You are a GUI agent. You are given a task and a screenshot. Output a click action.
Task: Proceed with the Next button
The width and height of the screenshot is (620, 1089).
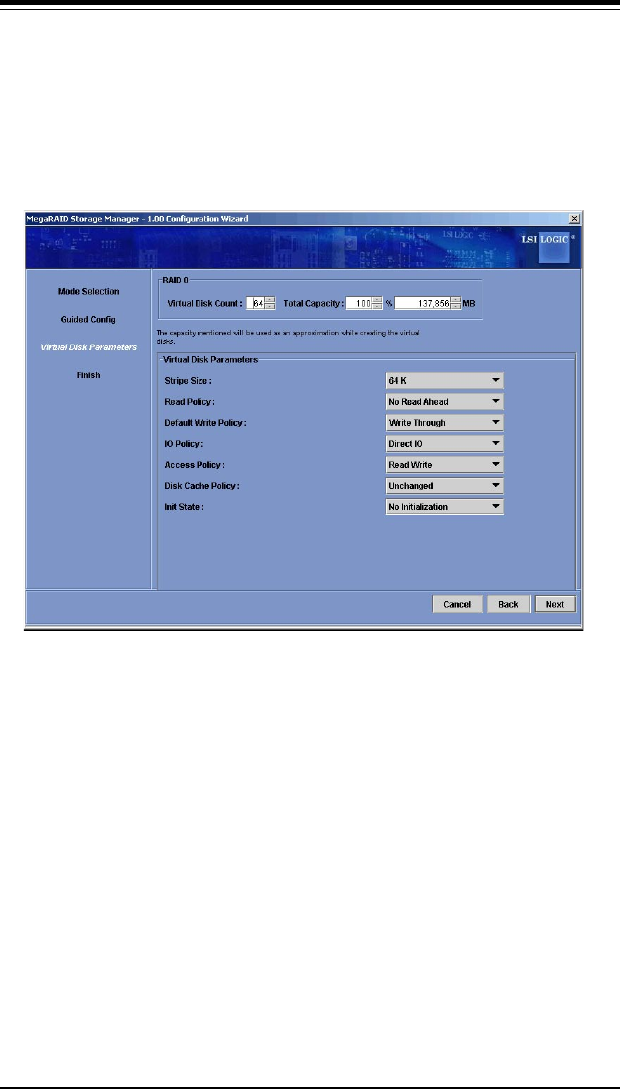[555, 604]
